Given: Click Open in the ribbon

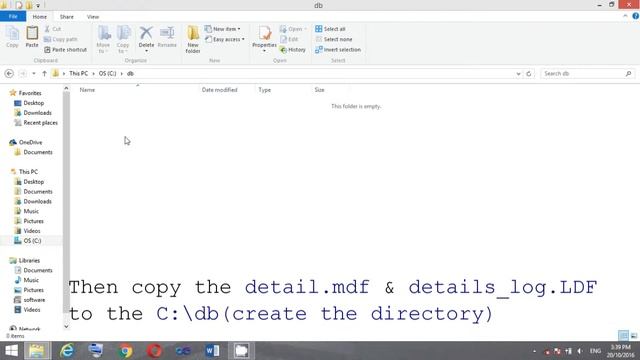Looking at the screenshot, I should [x=293, y=29].
